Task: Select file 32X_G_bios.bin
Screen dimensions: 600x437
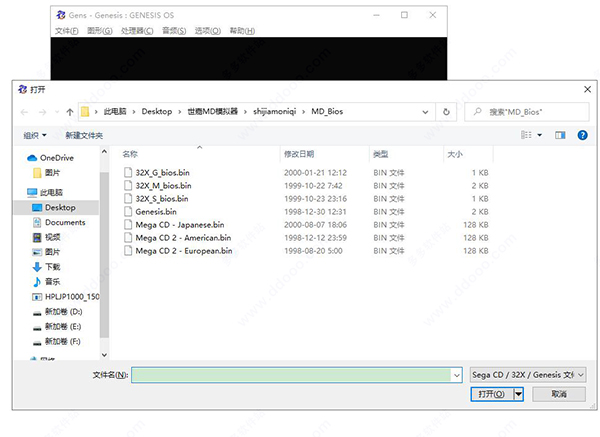Action: click(x=162, y=173)
